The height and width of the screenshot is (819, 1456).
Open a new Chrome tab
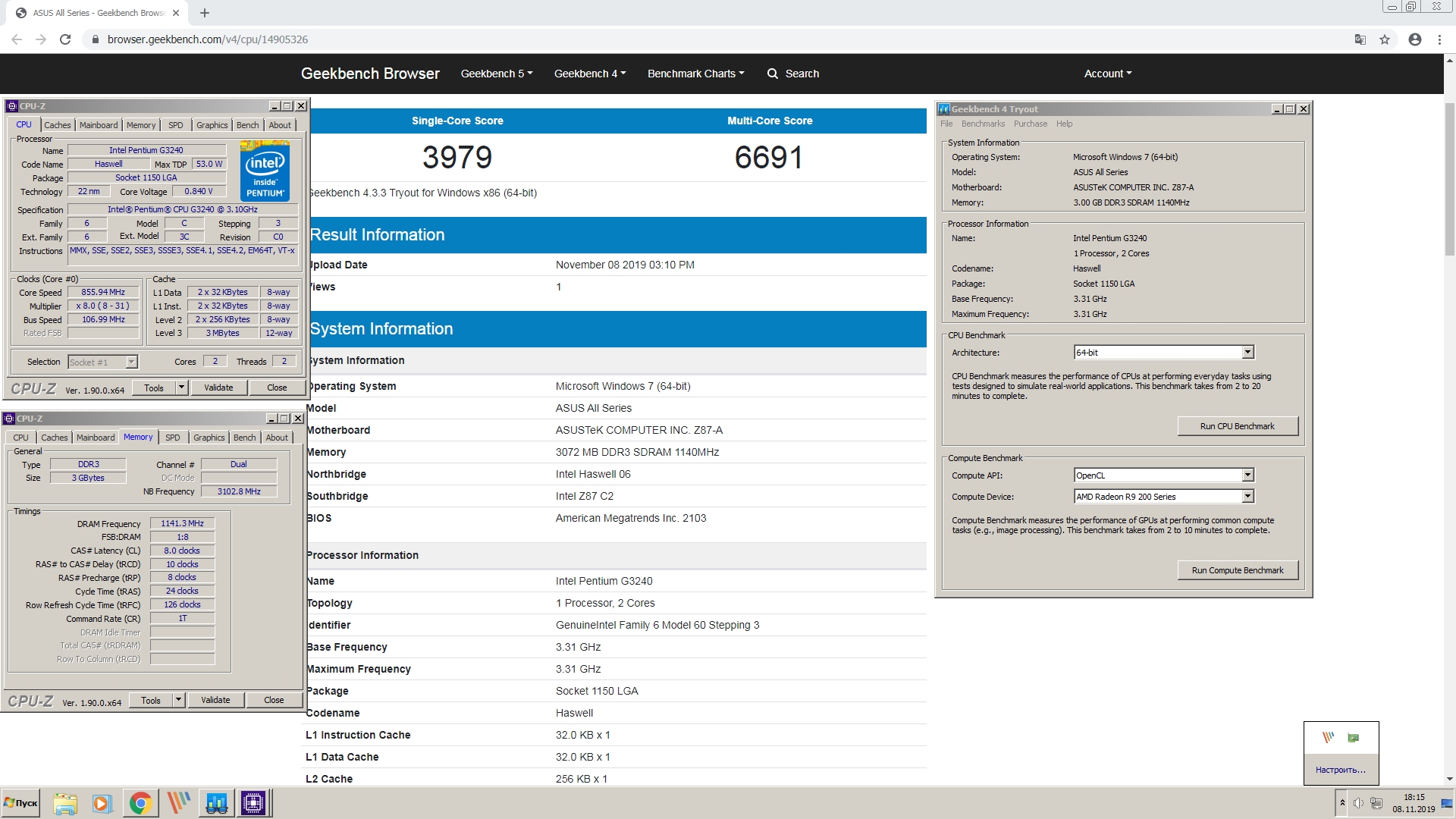[205, 13]
